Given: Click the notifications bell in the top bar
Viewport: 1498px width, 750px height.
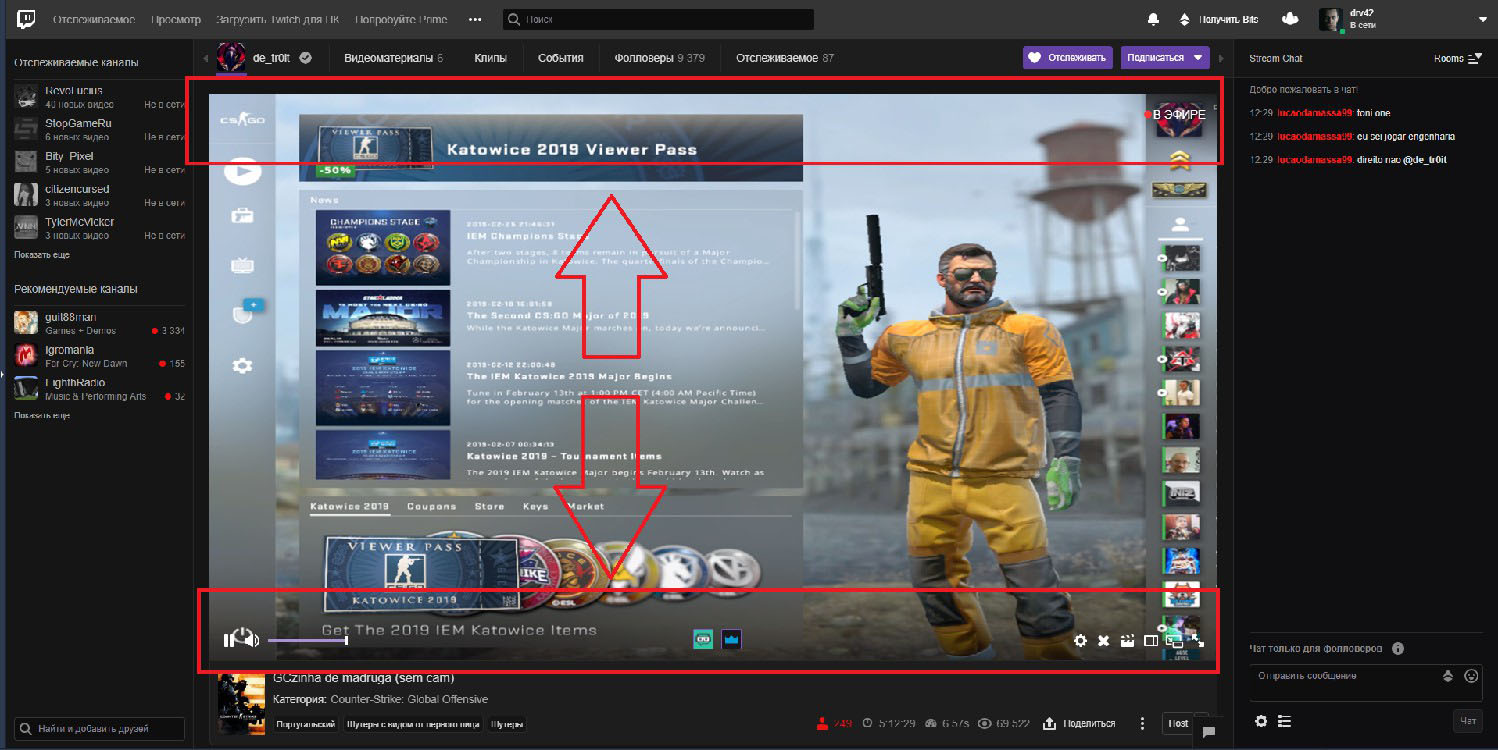Looking at the screenshot, I should [1153, 18].
